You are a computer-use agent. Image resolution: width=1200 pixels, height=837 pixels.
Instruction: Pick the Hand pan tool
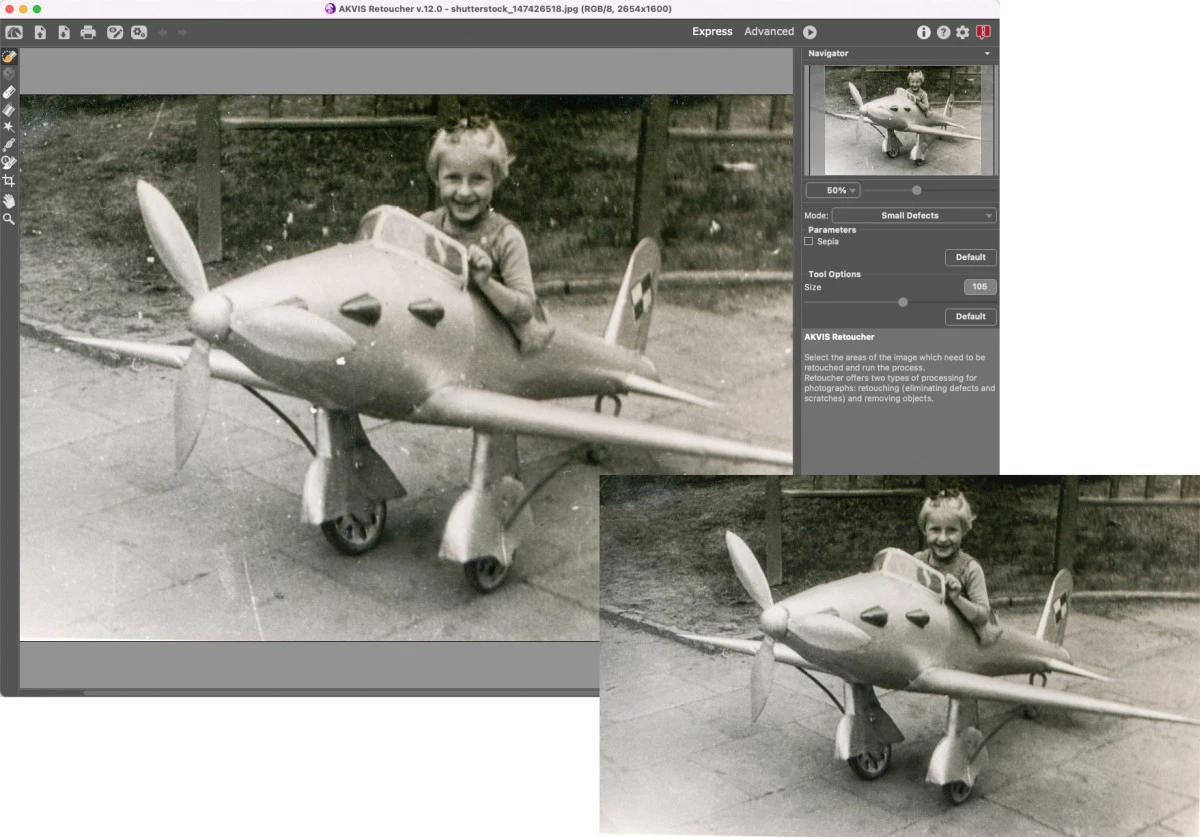9,200
